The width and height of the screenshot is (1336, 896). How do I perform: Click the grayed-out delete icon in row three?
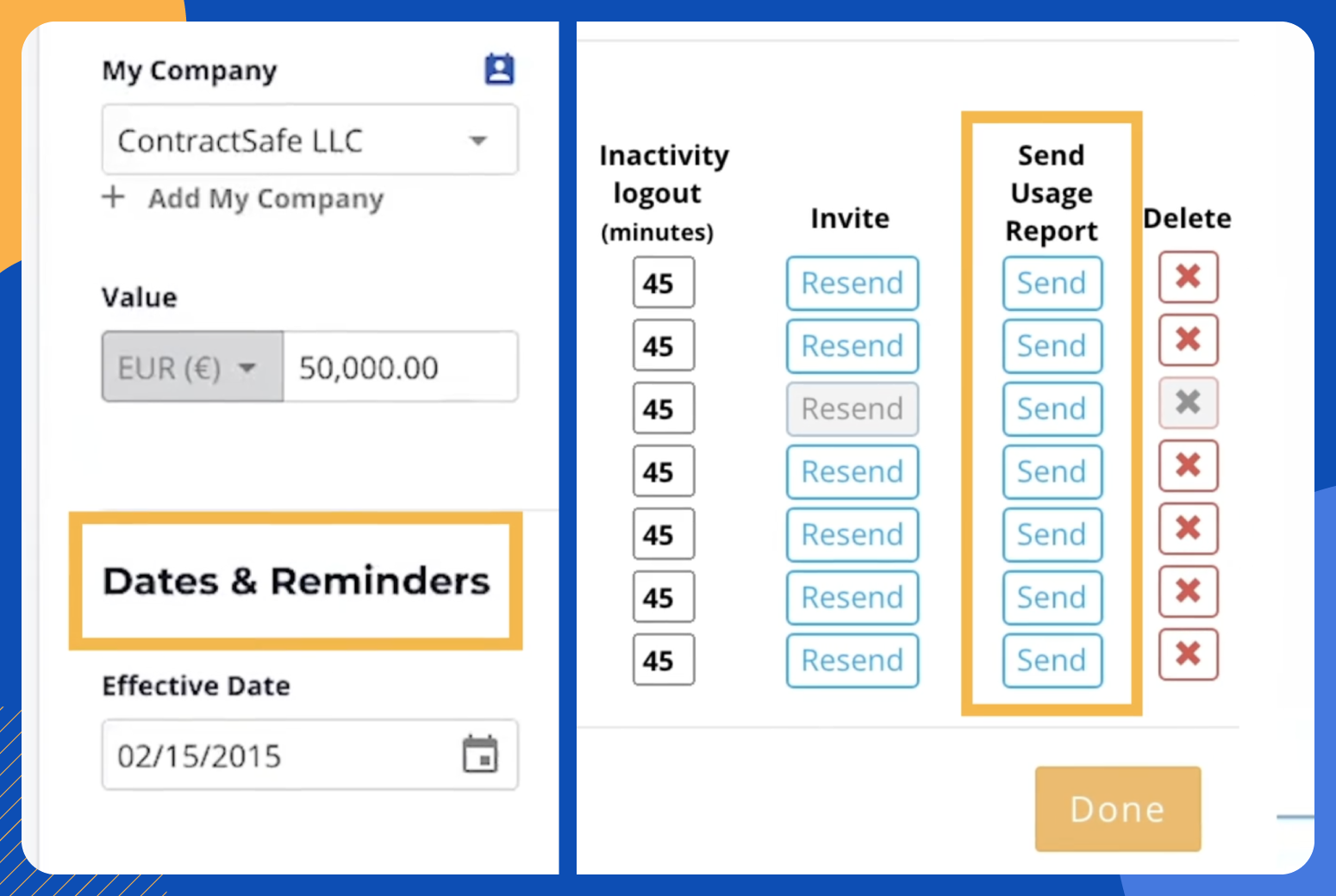pyautogui.click(x=1188, y=403)
